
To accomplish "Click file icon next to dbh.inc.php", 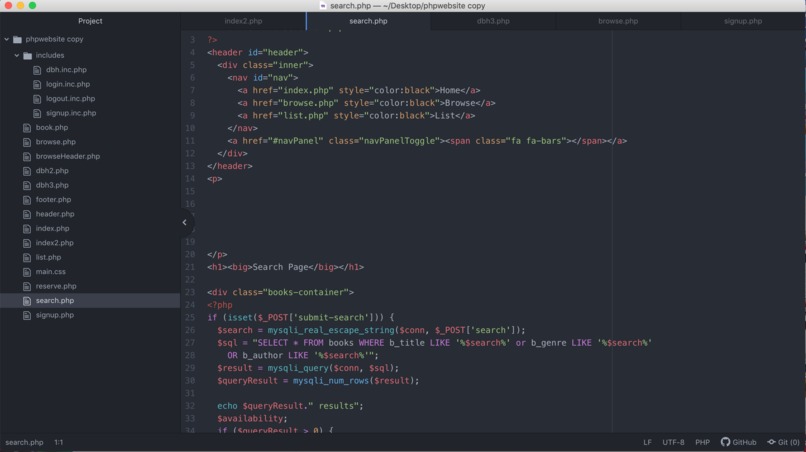I will coord(37,70).
